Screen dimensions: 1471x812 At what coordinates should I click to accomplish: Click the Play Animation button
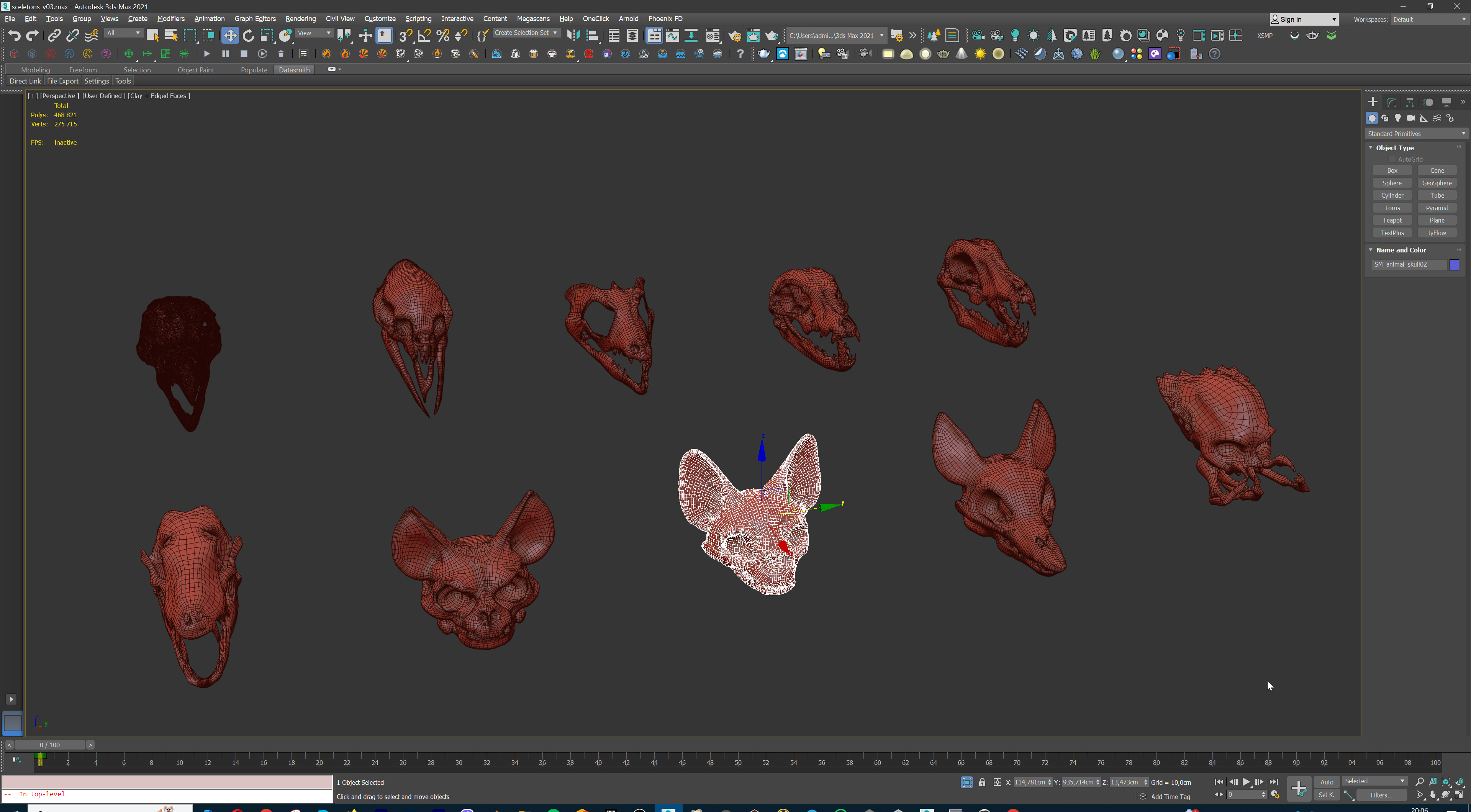point(1246,782)
